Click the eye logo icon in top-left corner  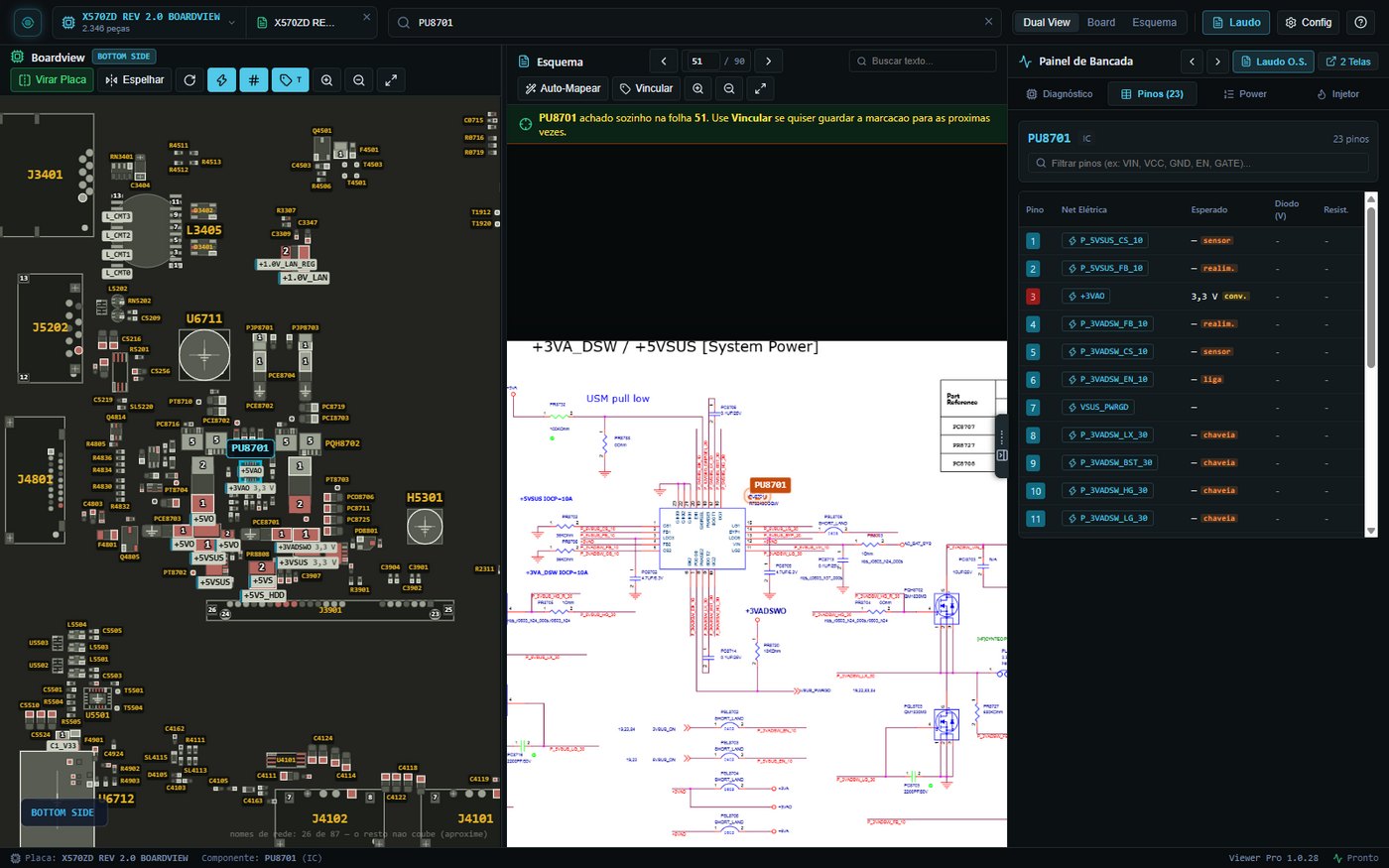point(27,22)
